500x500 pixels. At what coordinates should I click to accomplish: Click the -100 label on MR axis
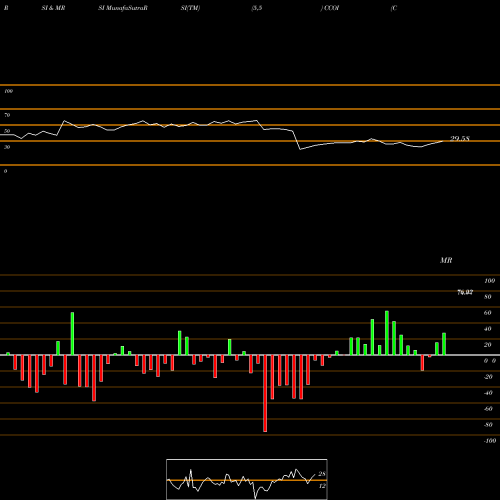tap(490, 441)
